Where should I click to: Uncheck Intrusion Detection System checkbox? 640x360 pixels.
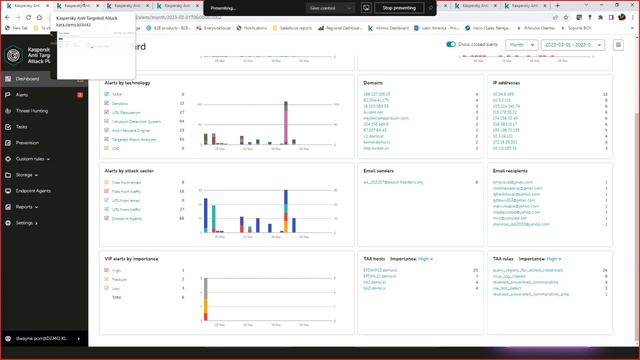[107, 121]
